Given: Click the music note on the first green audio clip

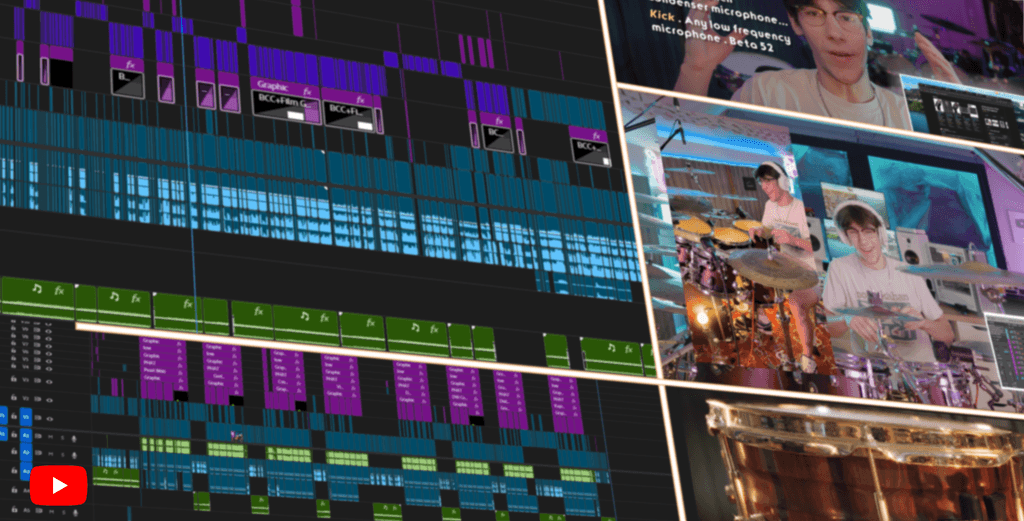Looking at the screenshot, I should tap(37, 288).
